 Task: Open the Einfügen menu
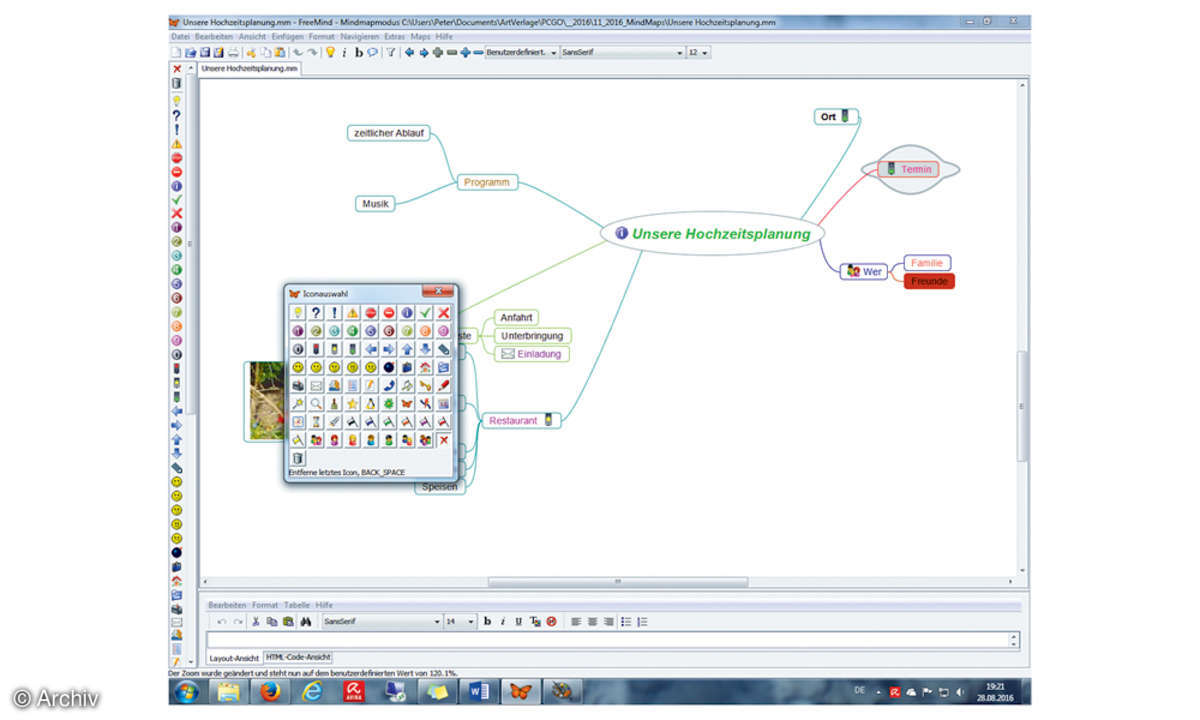coord(288,36)
